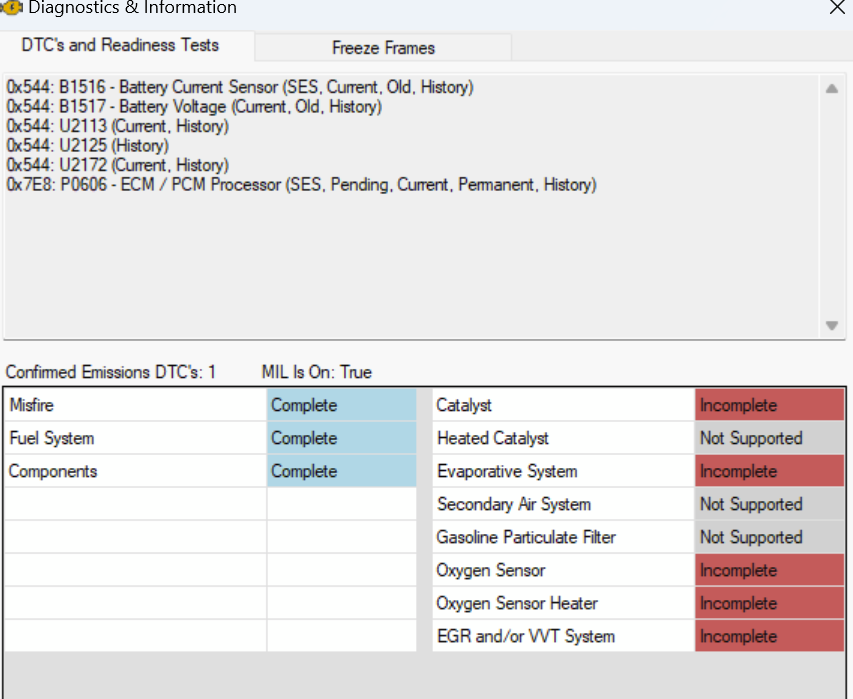853x699 pixels.
Task: Click the Catalyst Incomplete status cell
Action: click(x=769, y=405)
